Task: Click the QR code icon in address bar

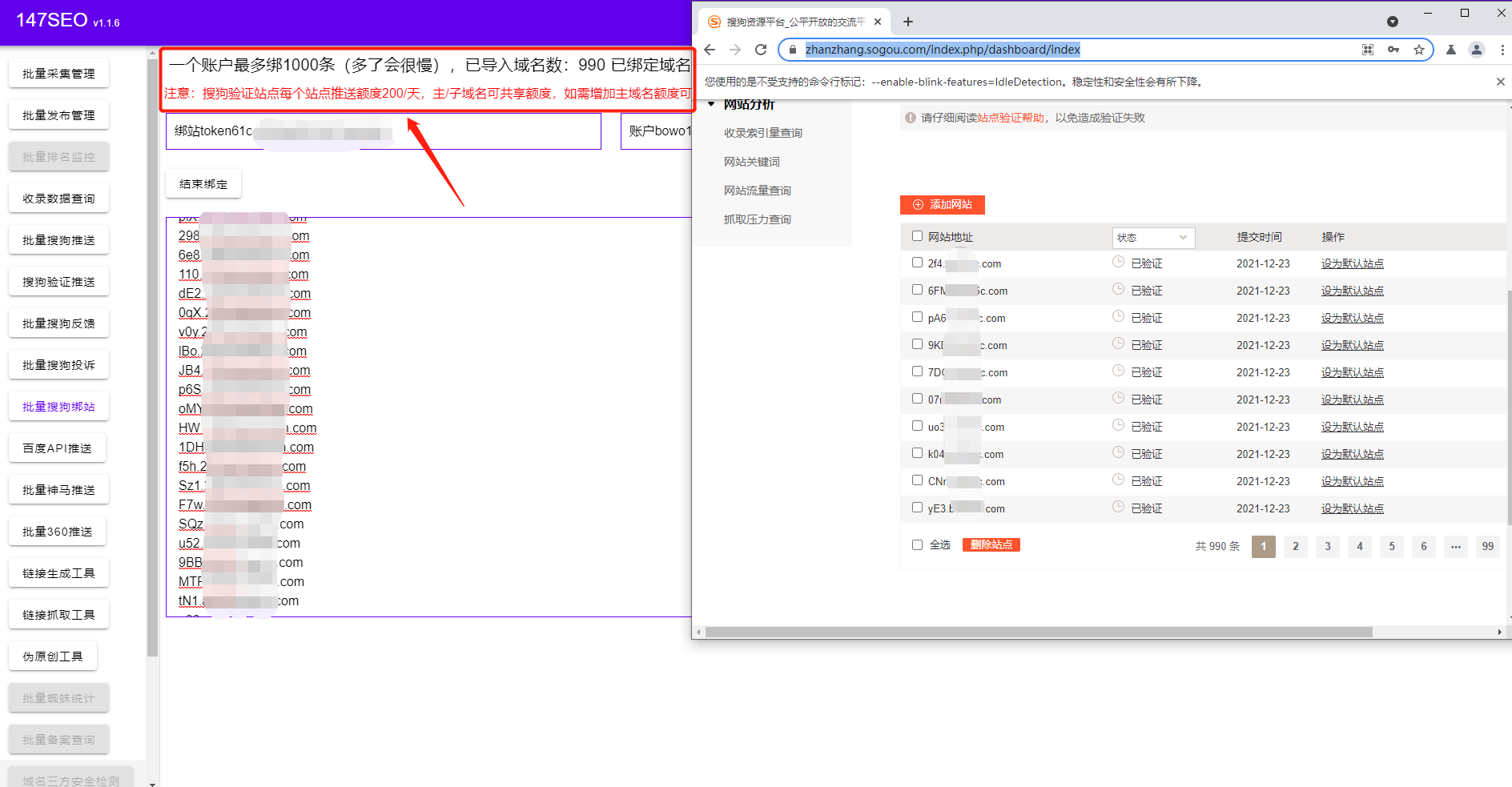Action: click(x=1367, y=50)
